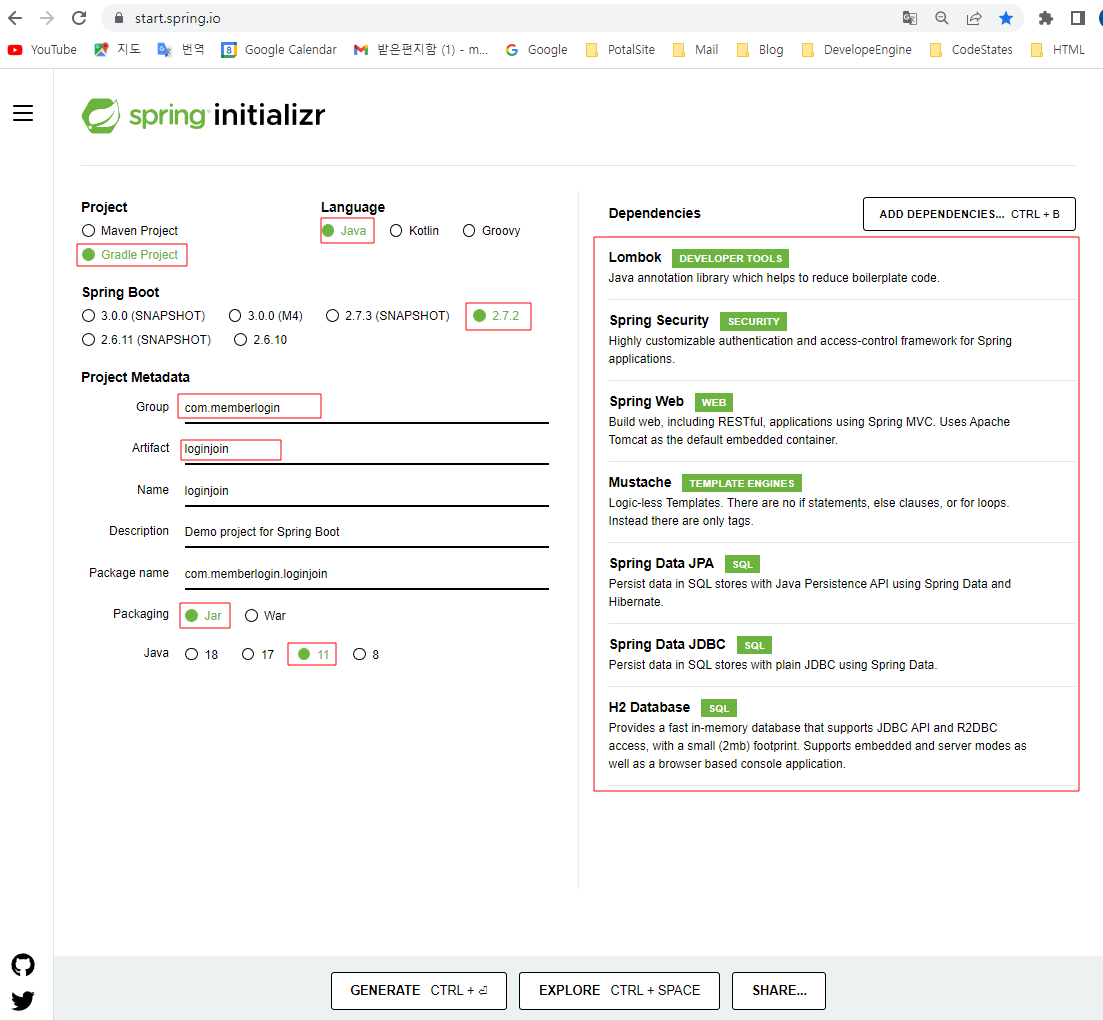Select Groovy language radio

click(492, 231)
